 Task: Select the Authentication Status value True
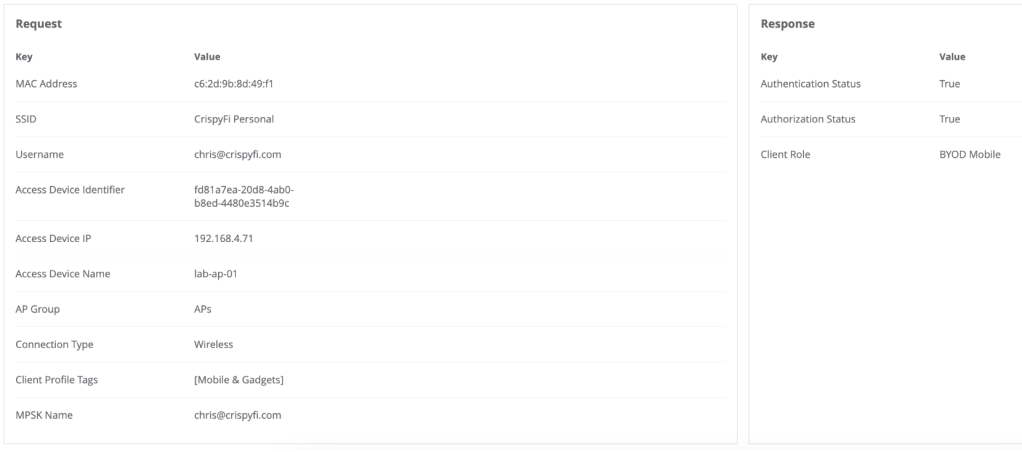949,84
